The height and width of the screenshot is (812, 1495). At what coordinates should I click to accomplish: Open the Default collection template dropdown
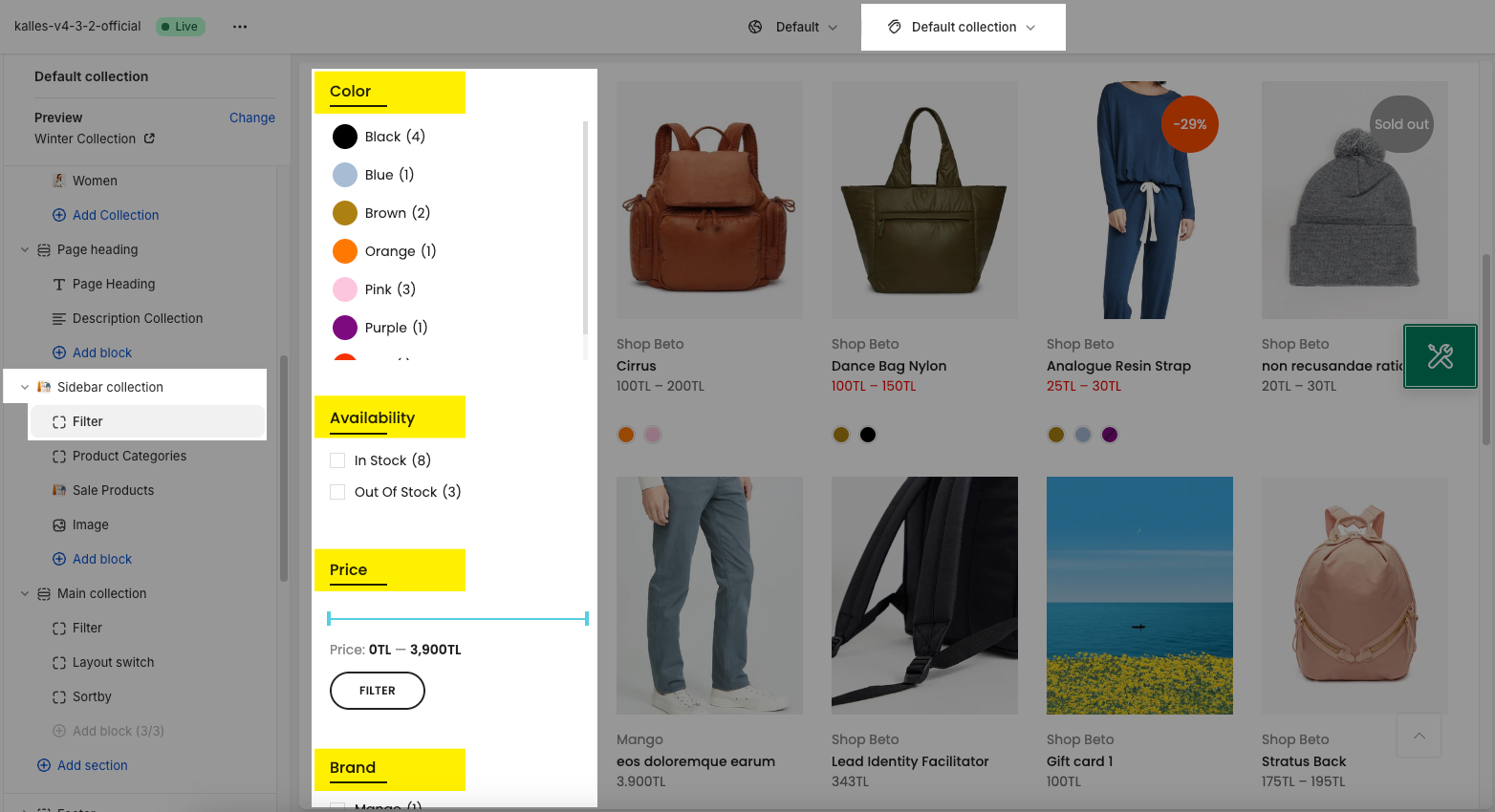(964, 27)
